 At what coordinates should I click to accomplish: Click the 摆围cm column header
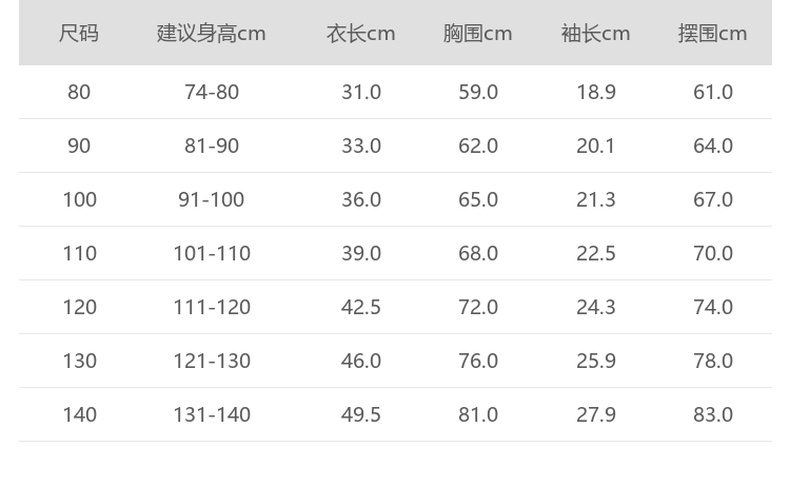click(x=713, y=33)
